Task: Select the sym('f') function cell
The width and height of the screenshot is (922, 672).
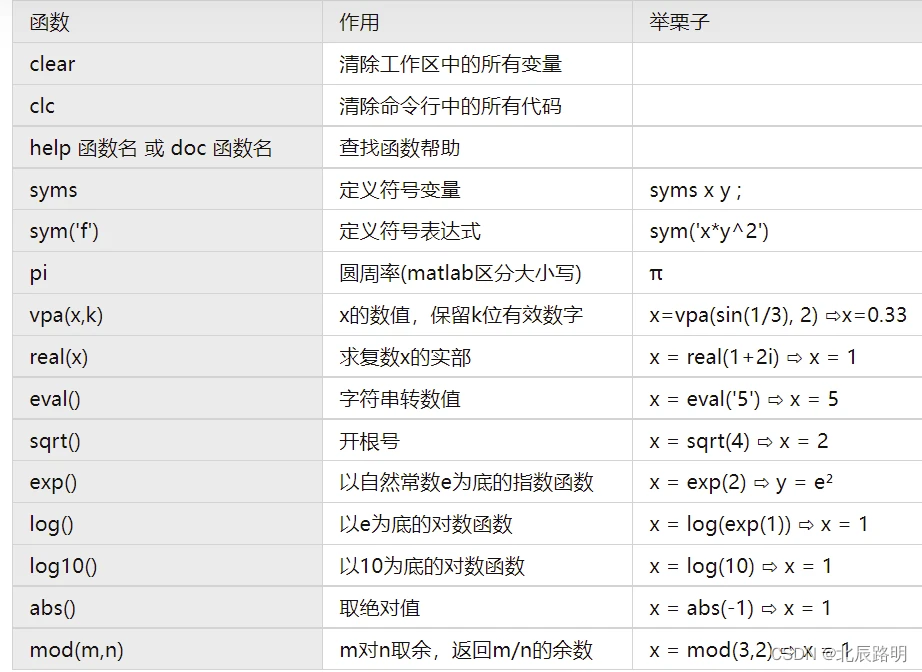Action: (64, 232)
